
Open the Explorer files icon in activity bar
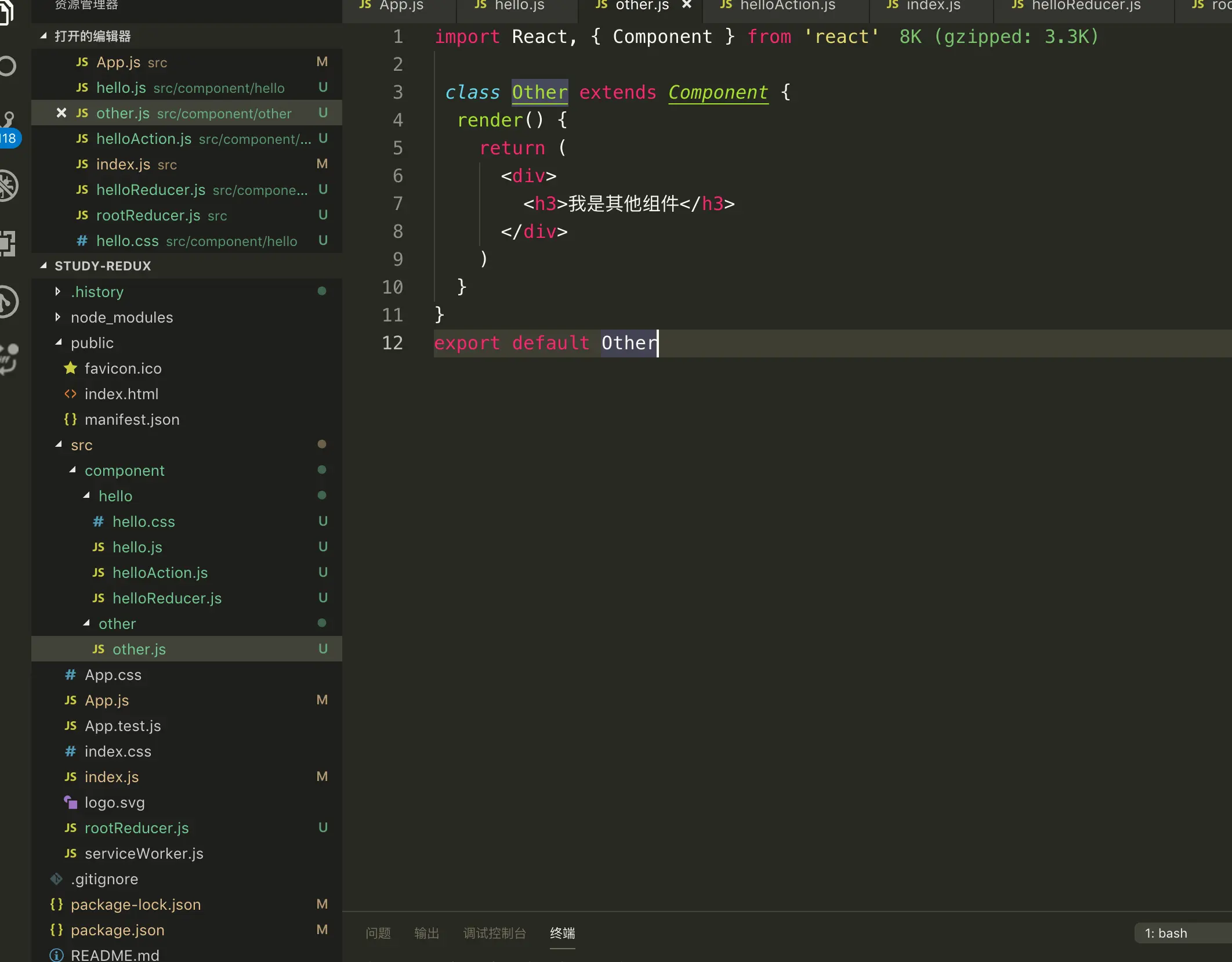coord(7,12)
